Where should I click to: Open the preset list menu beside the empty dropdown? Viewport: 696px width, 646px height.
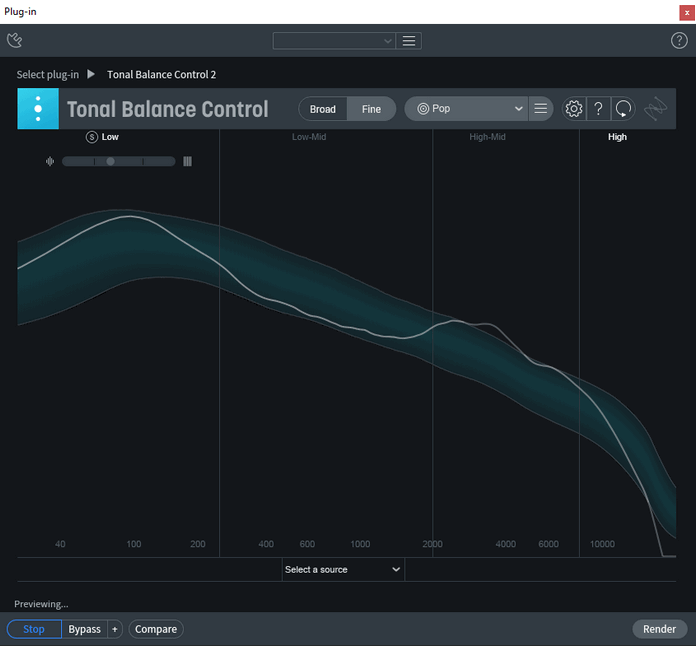[x=408, y=41]
